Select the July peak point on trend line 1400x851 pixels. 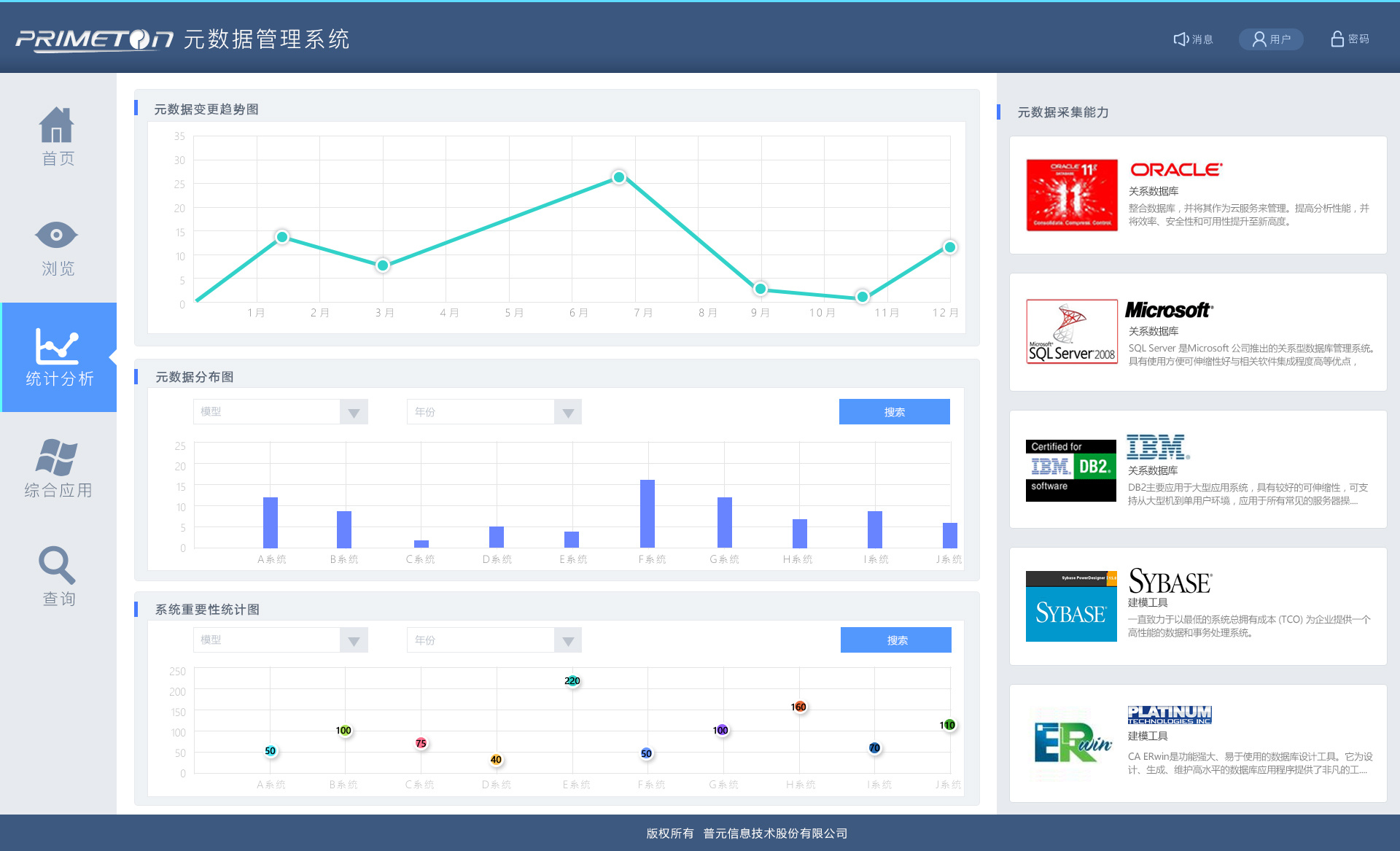pos(619,177)
